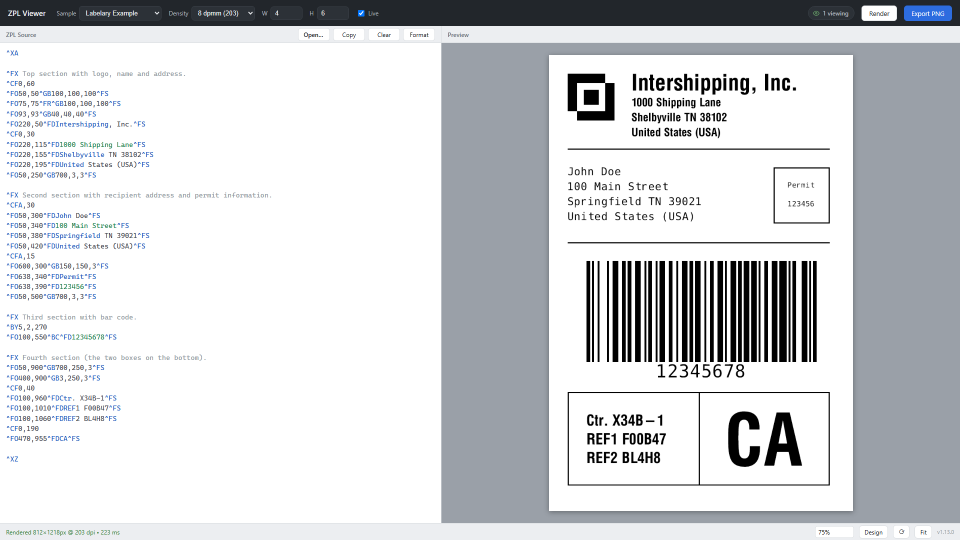Click the ZPL Viewer title
The image size is (960, 540).
(x=27, y=13)
